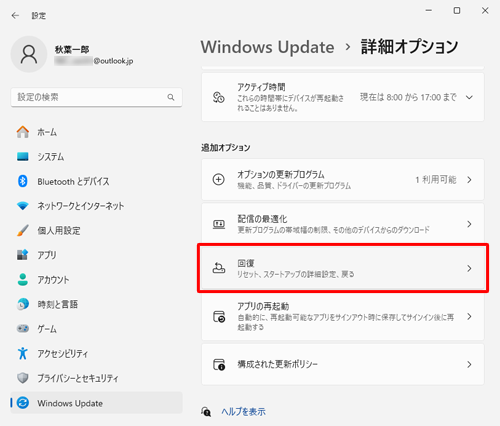Viewport: 500px width, 426px height.
Task: Click the 詳細オプション page title
Action: 410,47
